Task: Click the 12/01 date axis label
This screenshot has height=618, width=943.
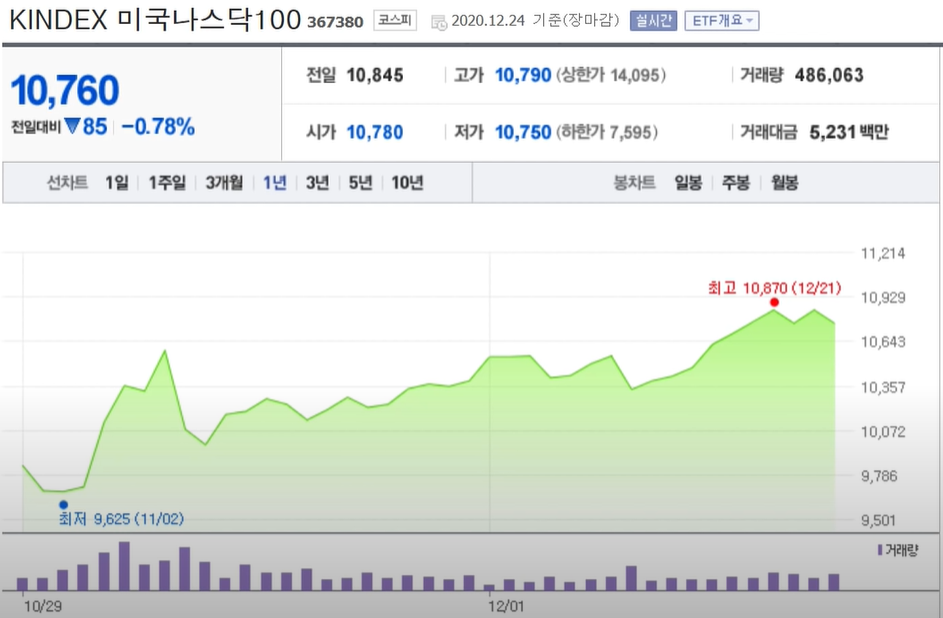Action: (506, 606)
